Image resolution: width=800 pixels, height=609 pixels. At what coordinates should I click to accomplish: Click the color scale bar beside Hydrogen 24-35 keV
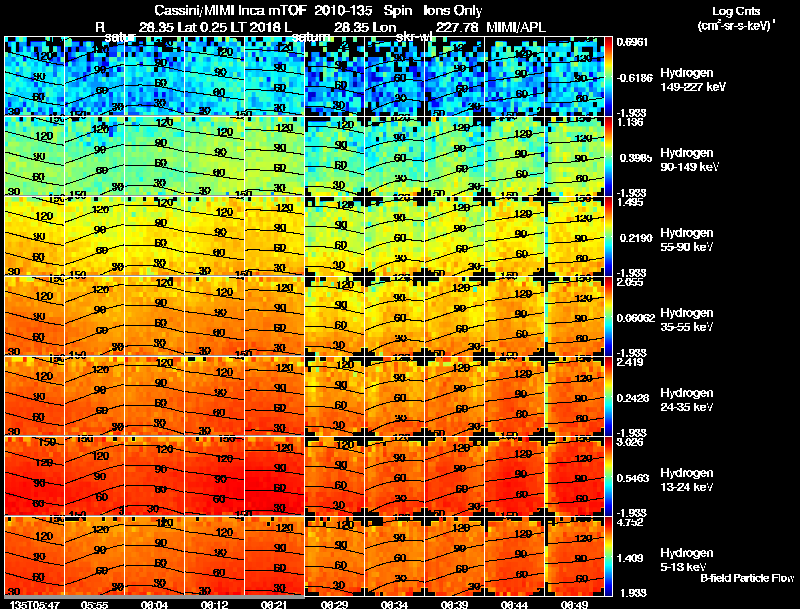[609, 397]
